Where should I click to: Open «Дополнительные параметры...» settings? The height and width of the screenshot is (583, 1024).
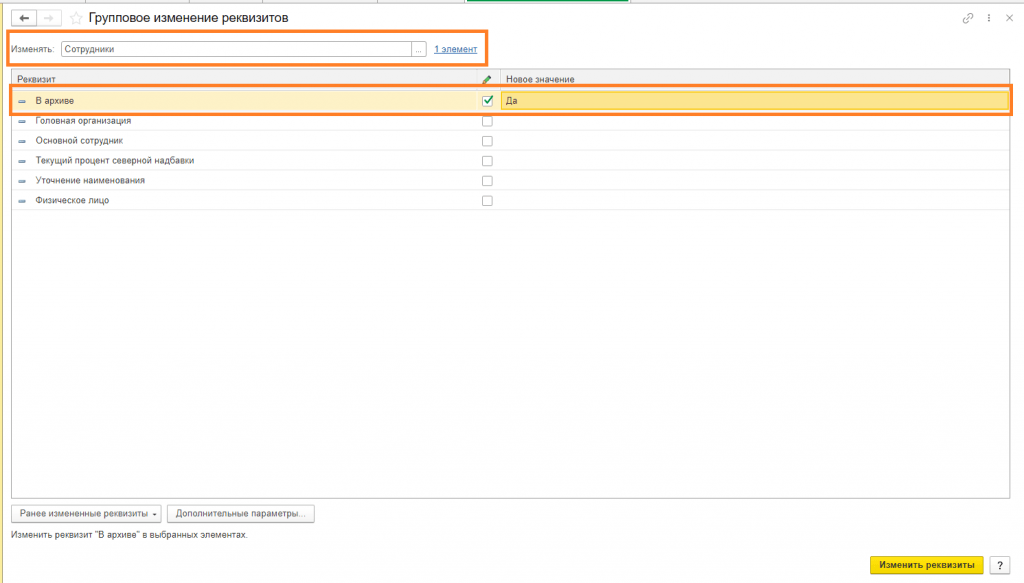[x=241, y=514]
